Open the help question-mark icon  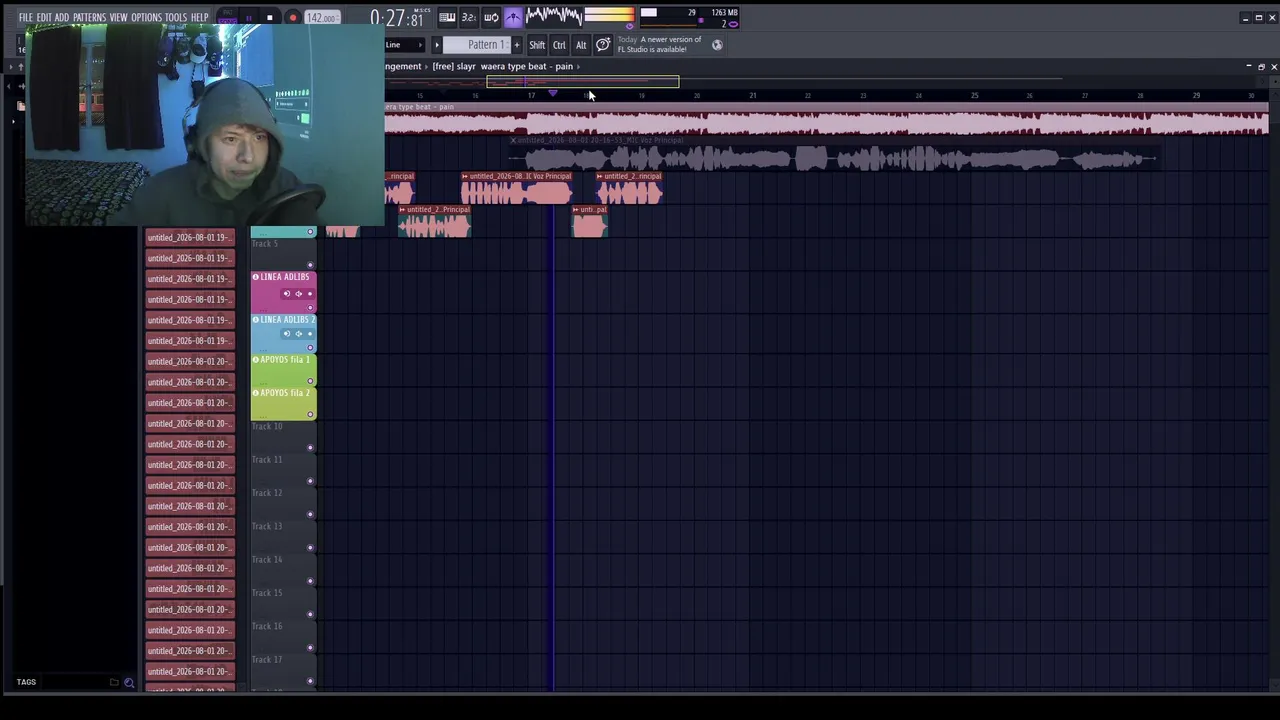(x=603, y=45)
